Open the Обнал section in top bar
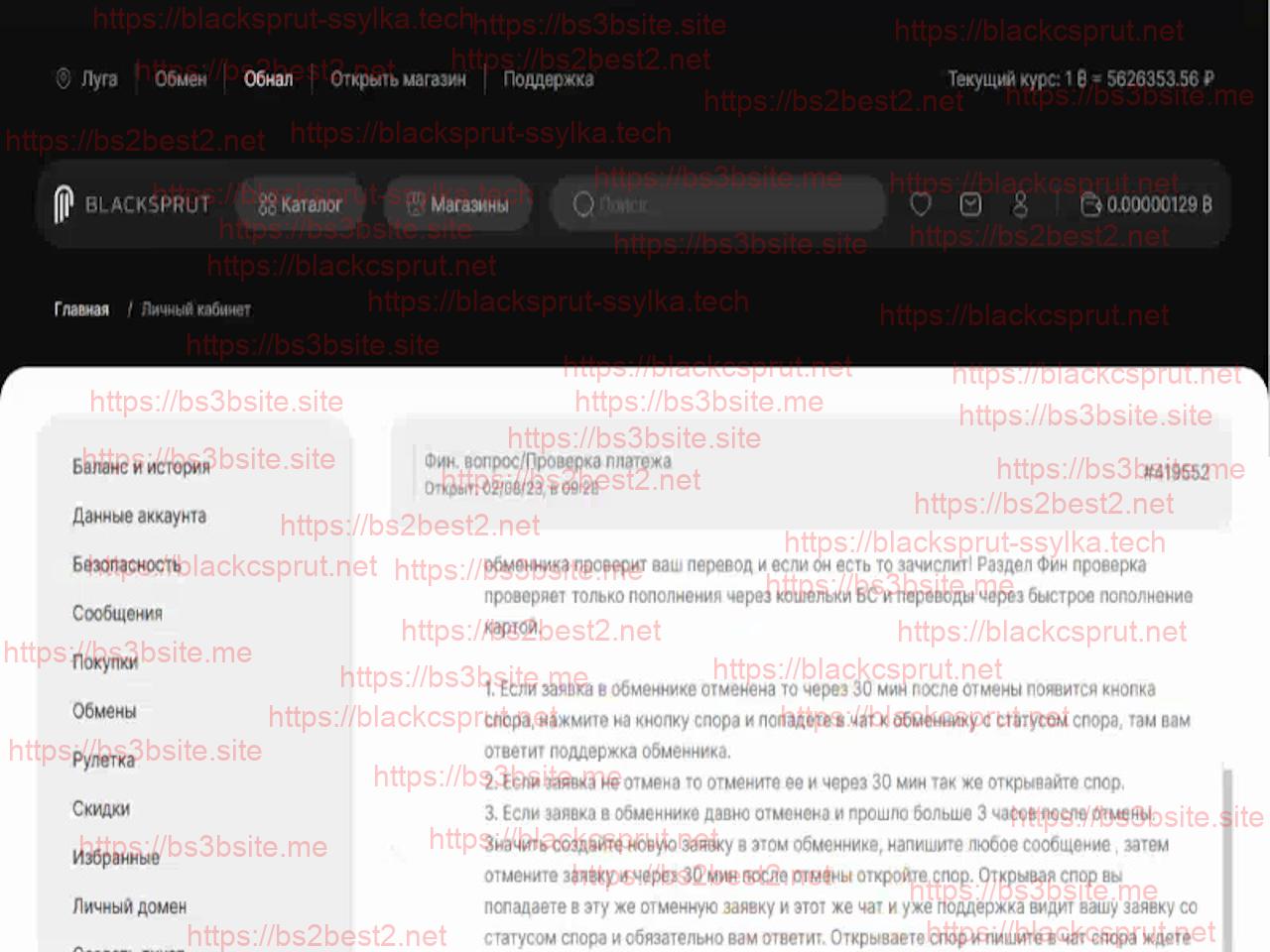This screenshot has height=952, width=1270. pos(268,79)
